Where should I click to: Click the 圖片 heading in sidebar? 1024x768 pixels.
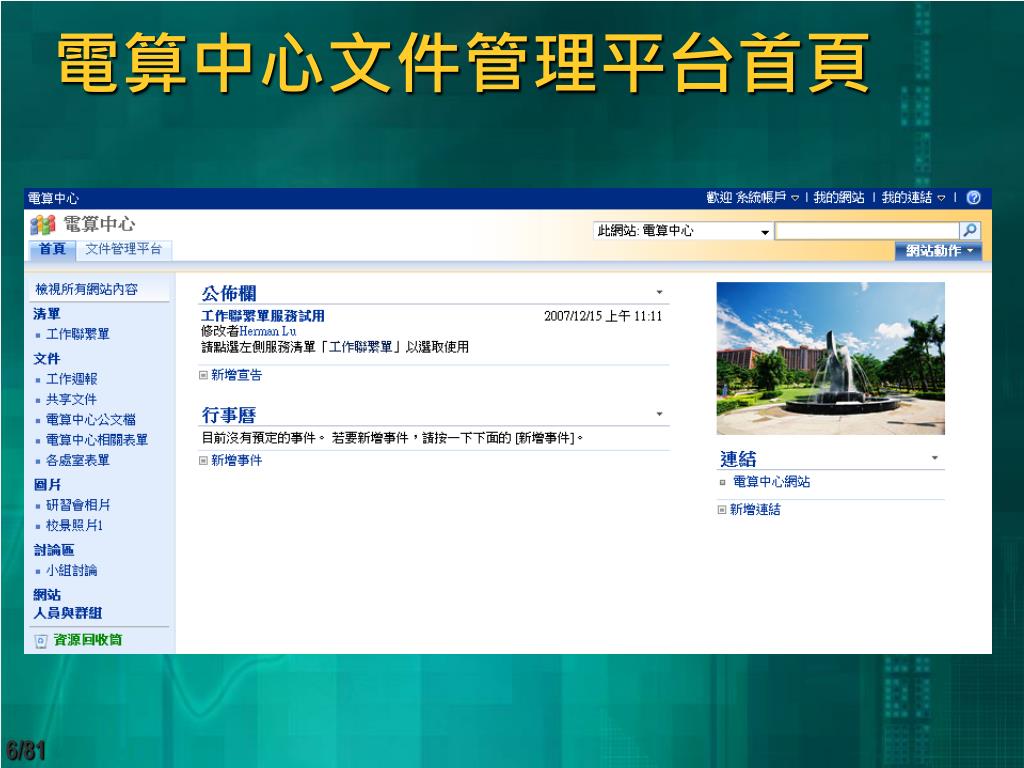pos(47,485)
